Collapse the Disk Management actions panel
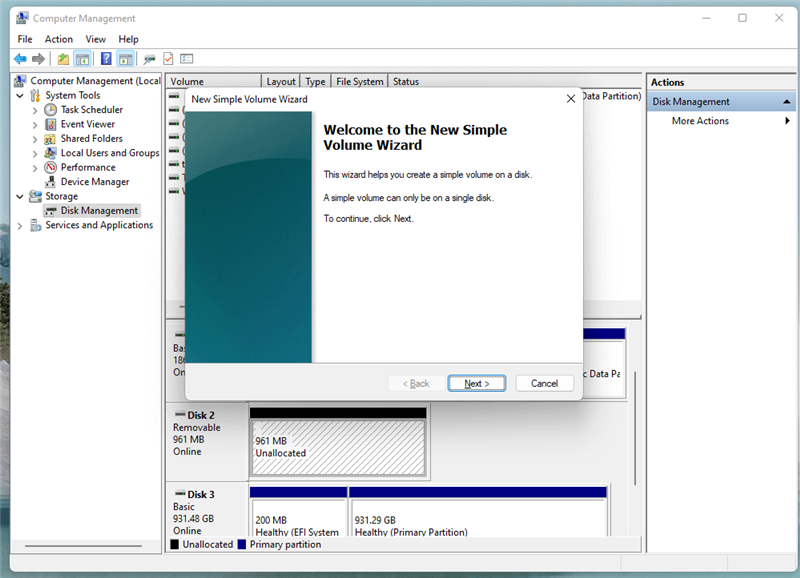The image size is (800, 578). 786,101
